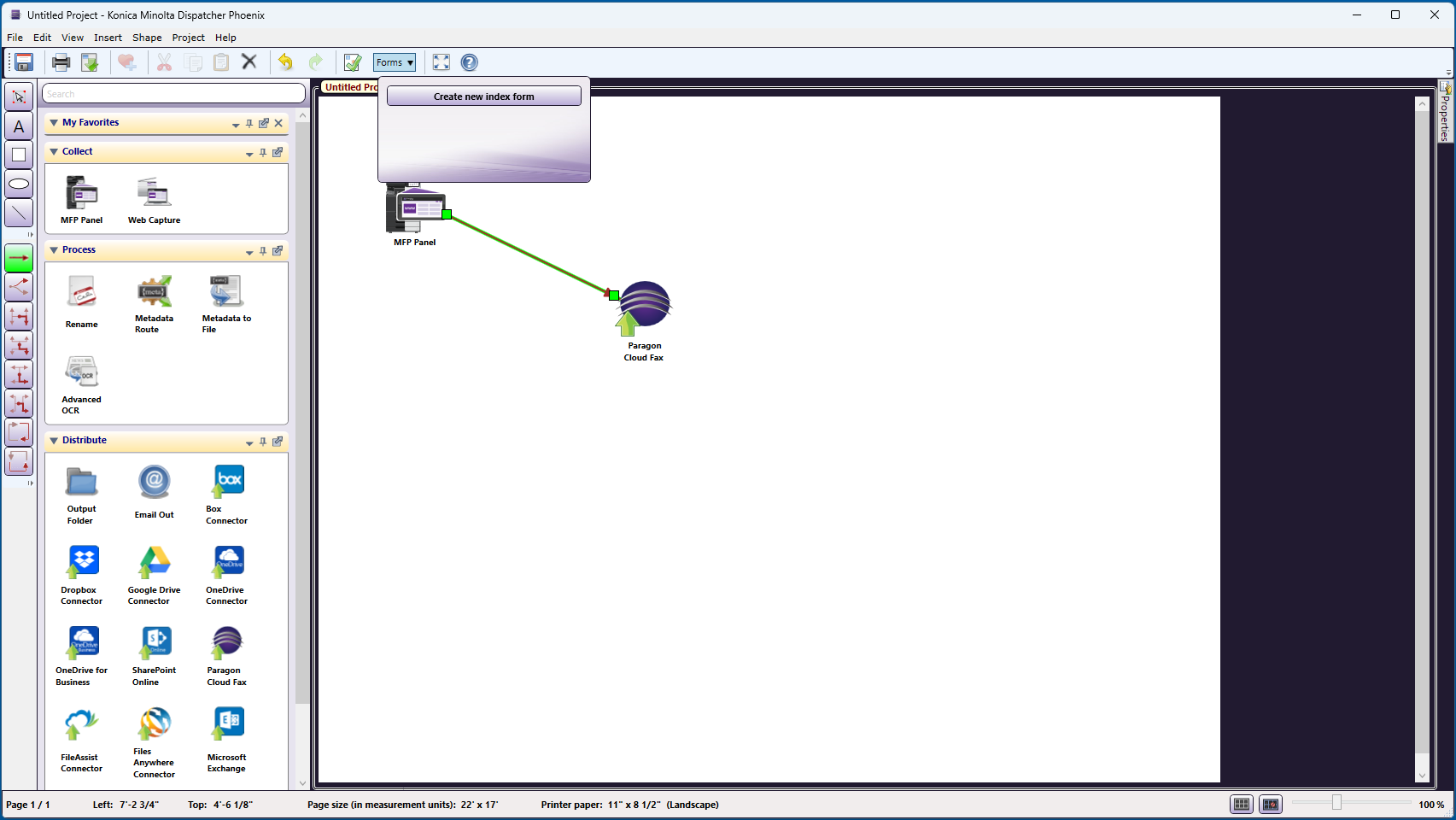Select the pointer selection tool
The image size is (1456, 820).
point(19,97)
